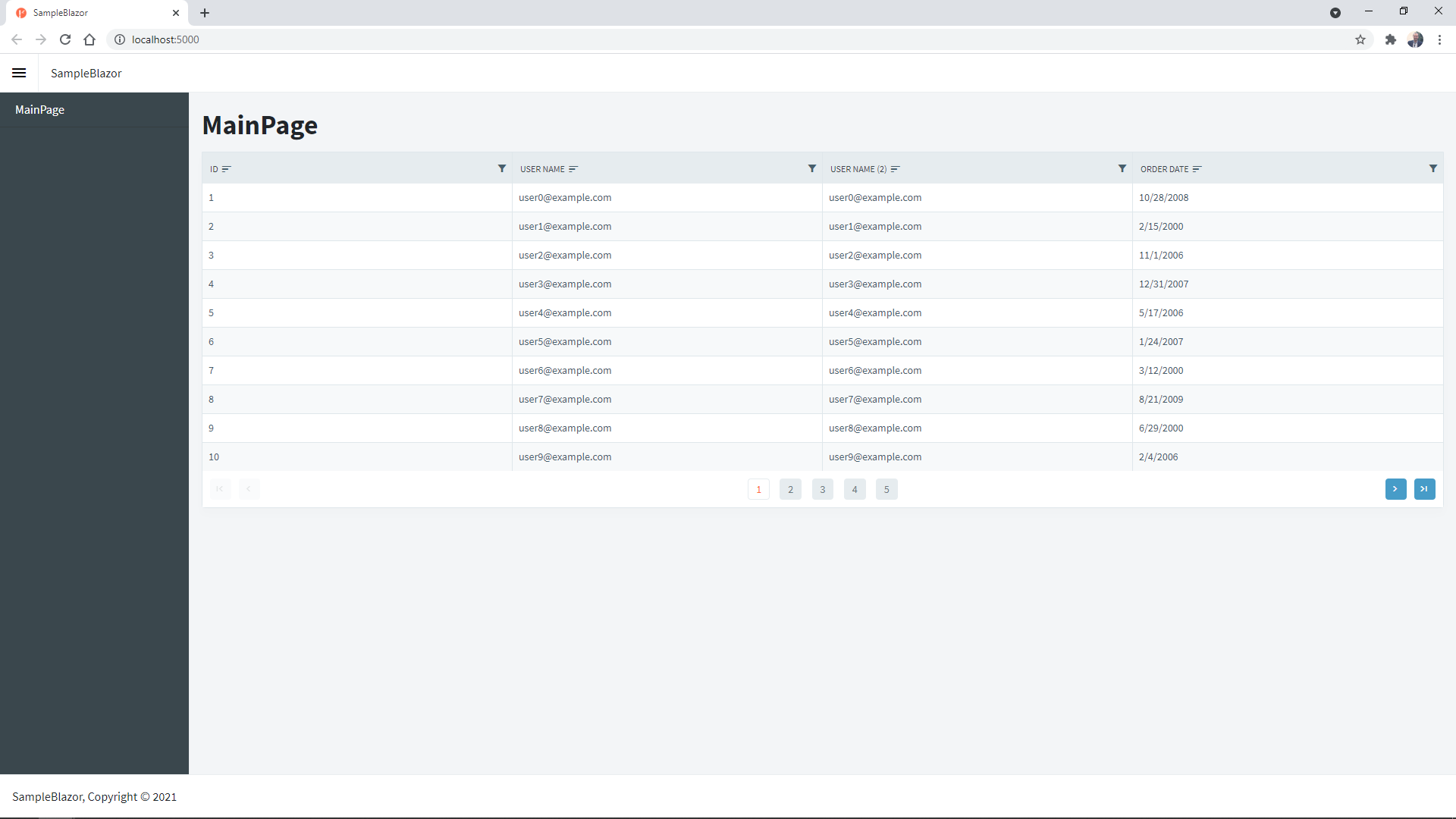Open the filter for the USER NAME column
The width and height of the screenshot is (1456, 819).
click(811, 168)
